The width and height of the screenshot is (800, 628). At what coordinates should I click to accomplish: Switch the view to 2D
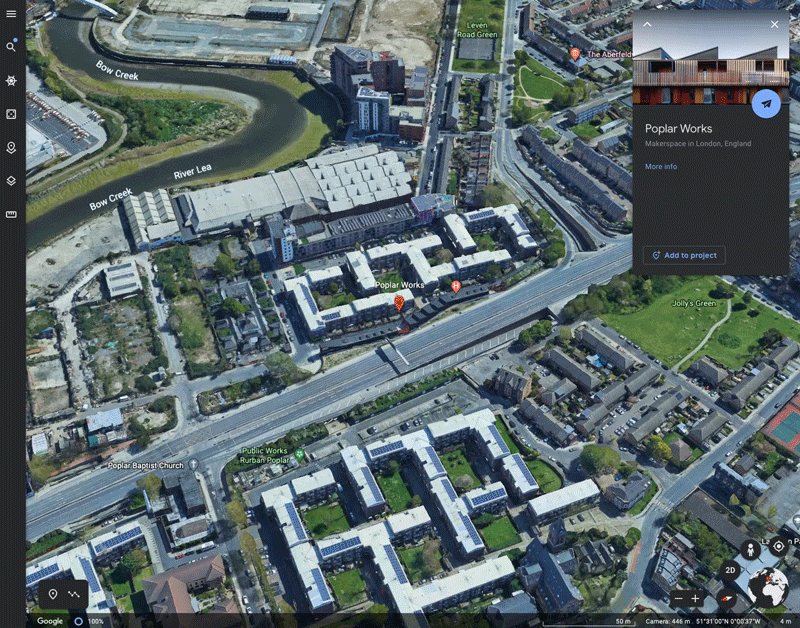point(730,570)
